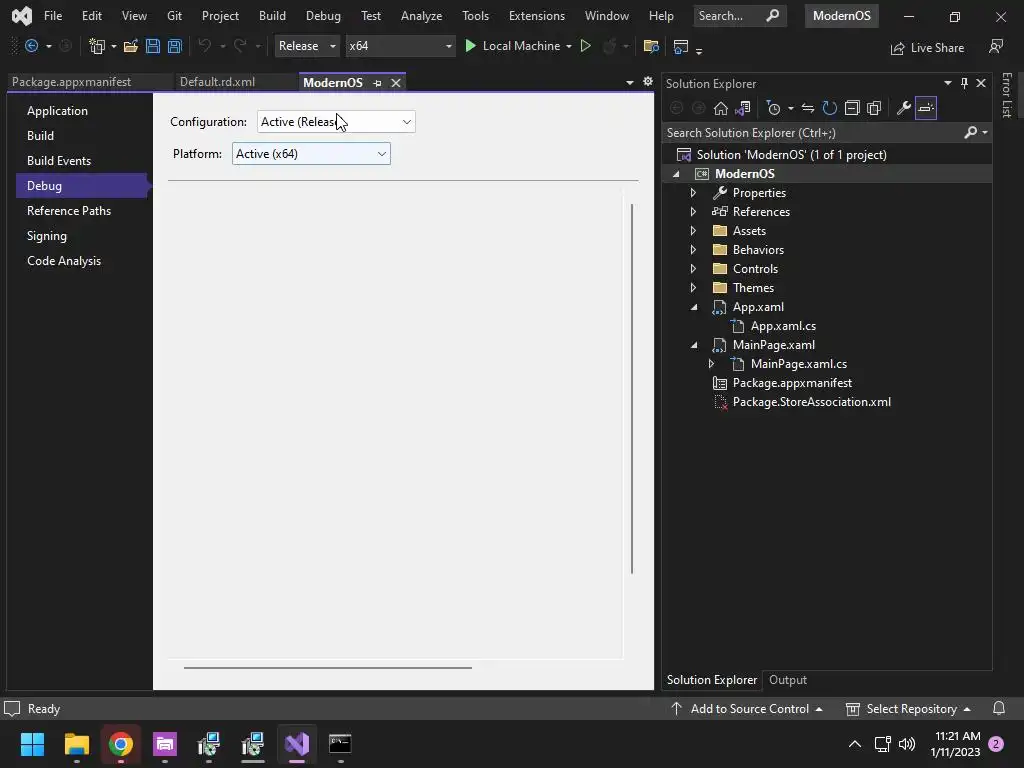1024x768 pixels.
Task: Select the Code Analysis properties page
Action: (82, 261)
